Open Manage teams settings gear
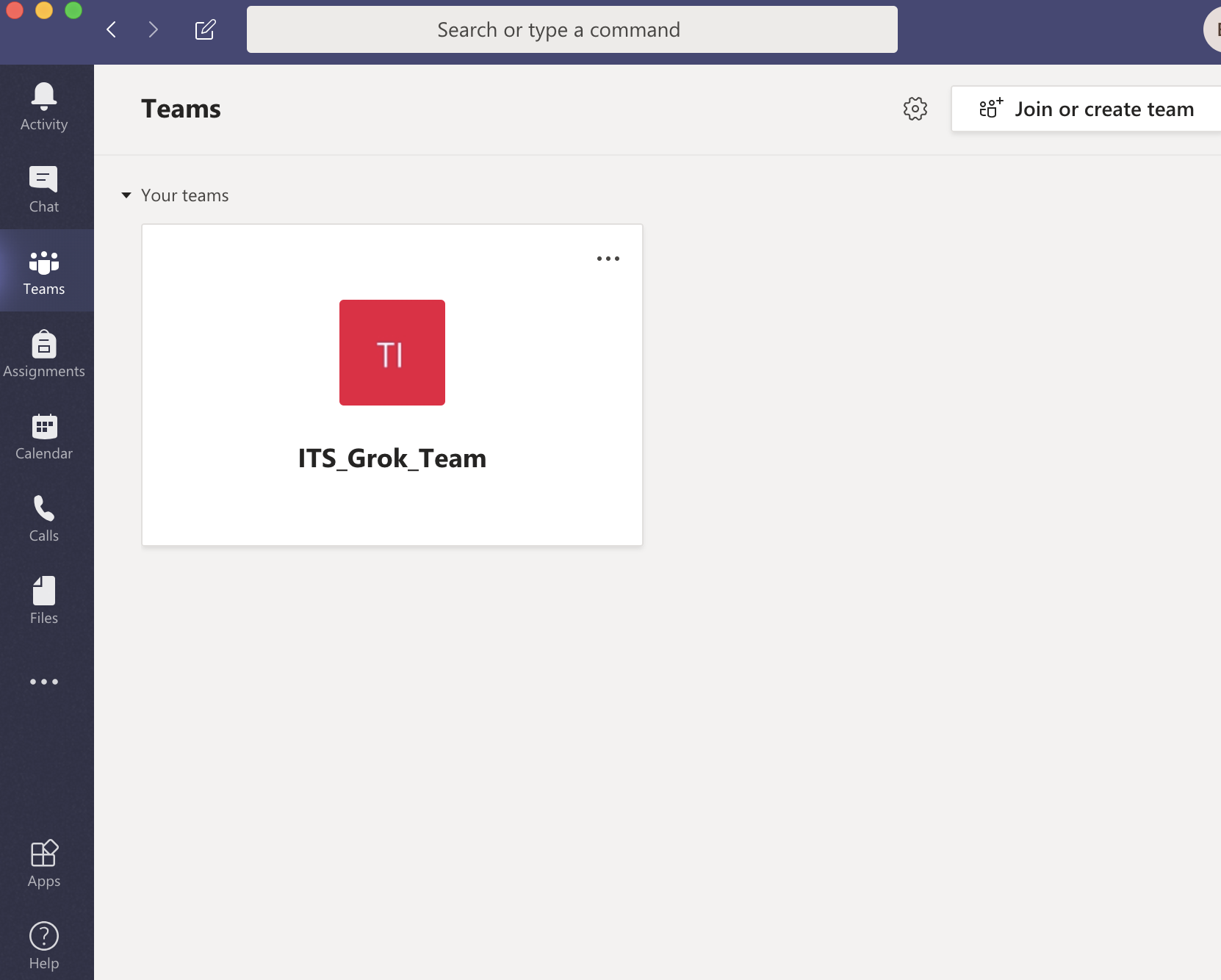The height and width of the screenshot is (980, 1221). coord(915,109)
